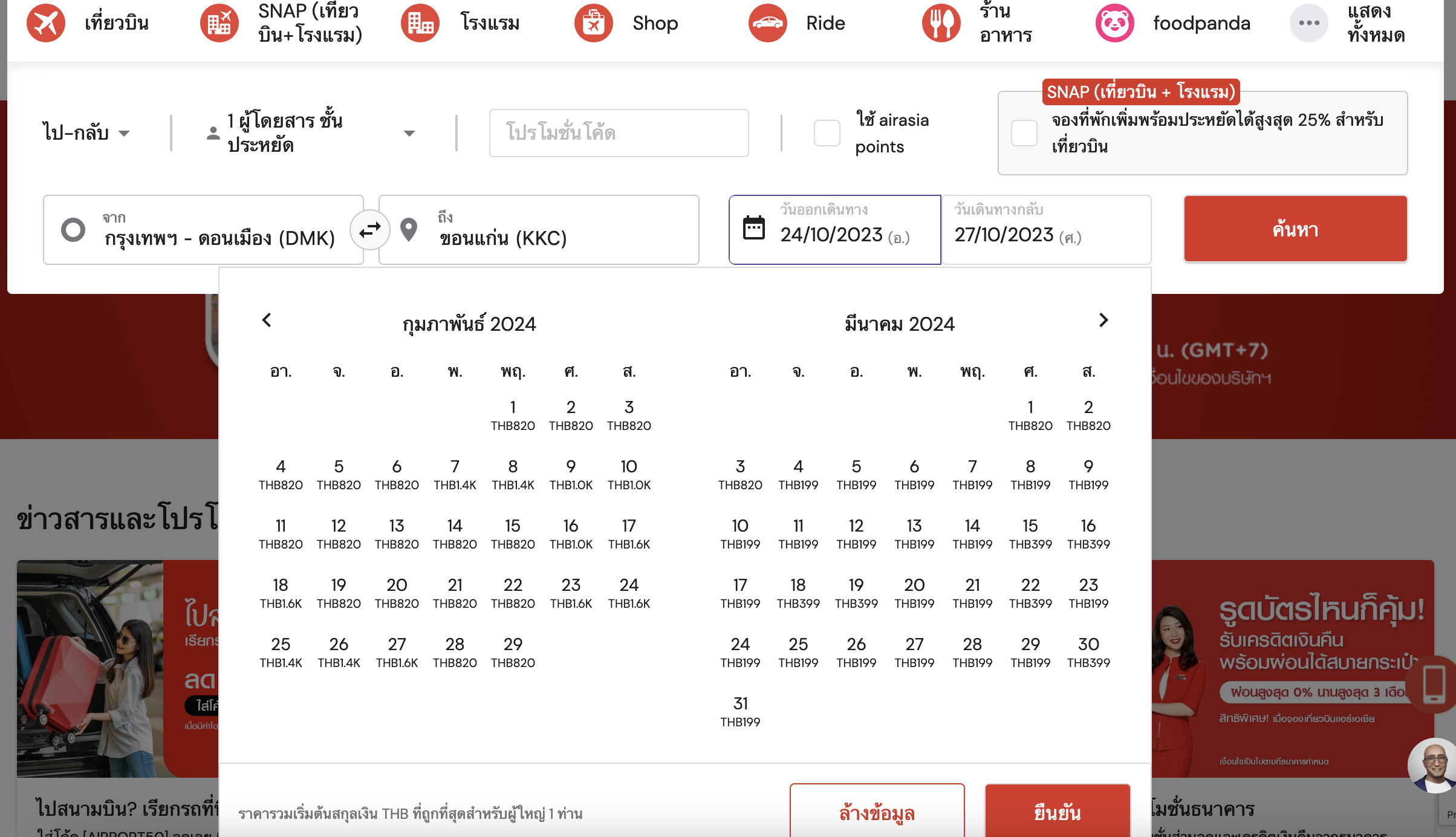Click the promo code input field
The width and height of the screenshot is (1456, 837).
619,133
